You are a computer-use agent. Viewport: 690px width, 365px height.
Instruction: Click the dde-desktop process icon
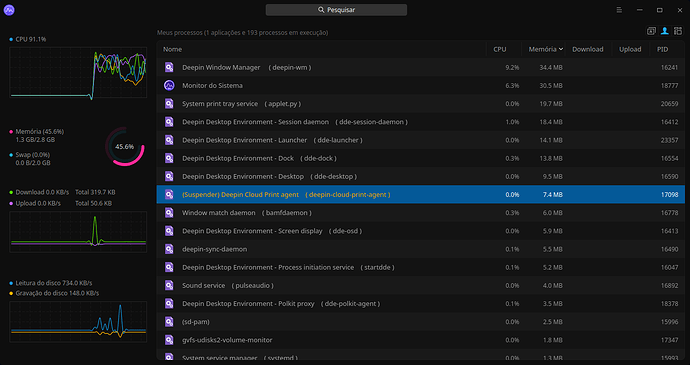[x=169, y=176]
